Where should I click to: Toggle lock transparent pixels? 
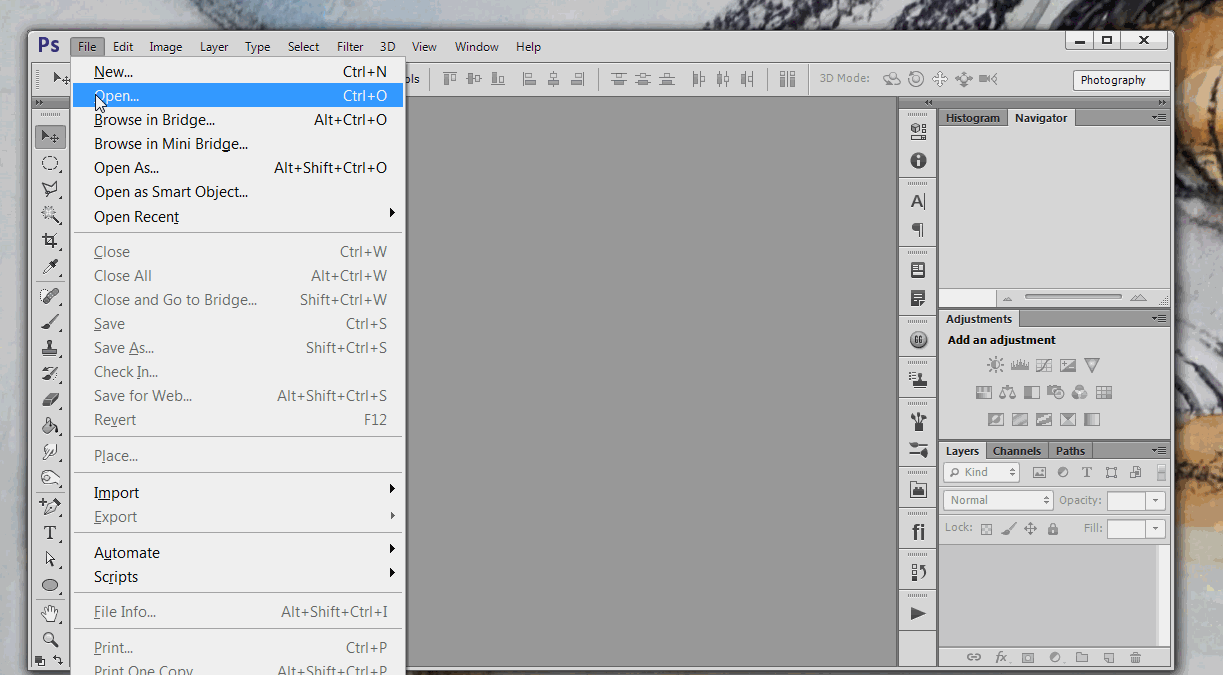(x=986, y=529)
